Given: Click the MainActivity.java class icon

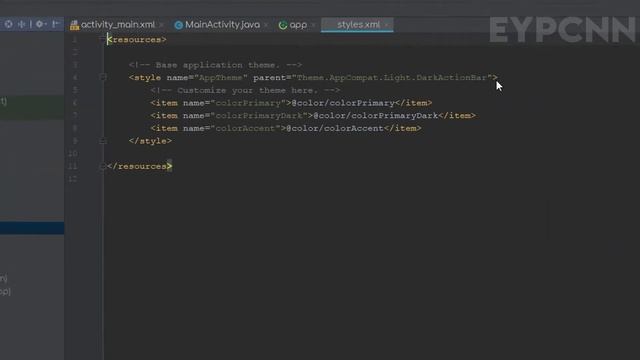Looking at the screenshot, I should (x=178, y=25).
